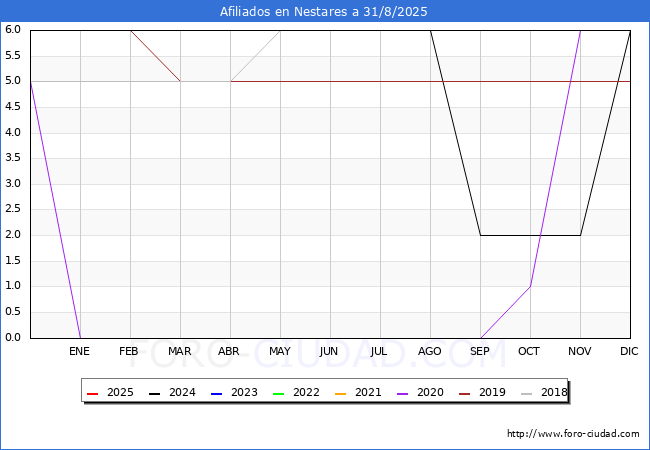Click the 2020 purple legend entry

tap(430, 393)
